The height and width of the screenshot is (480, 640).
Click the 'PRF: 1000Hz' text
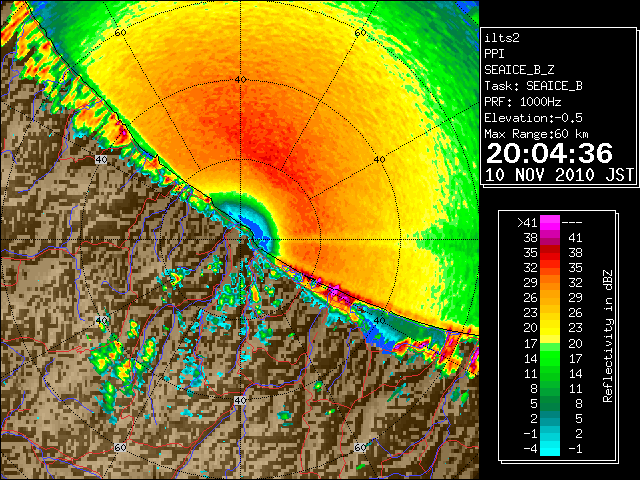click(x=523, y=102)
